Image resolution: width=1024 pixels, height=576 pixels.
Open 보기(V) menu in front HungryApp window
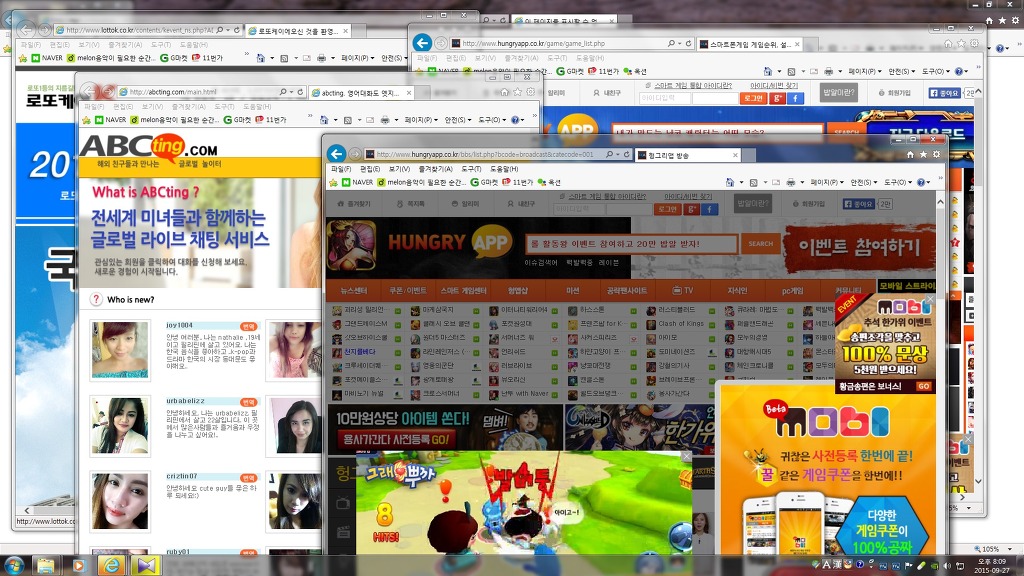point(399,168)
